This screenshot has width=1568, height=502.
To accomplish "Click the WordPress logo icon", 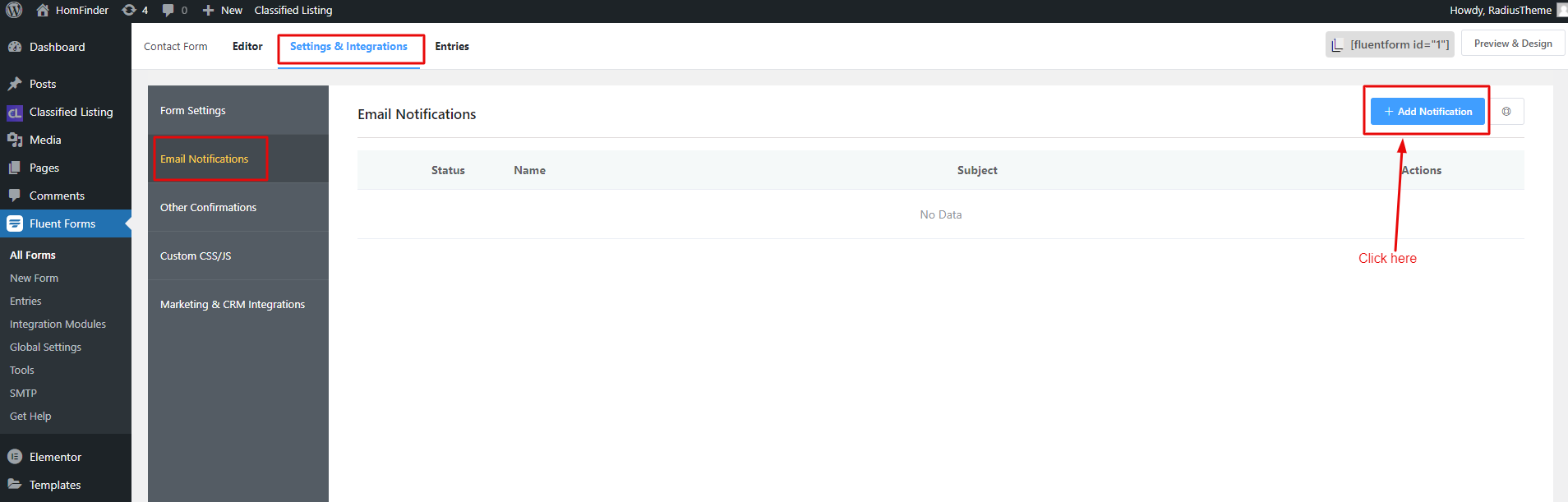I will click(14, 10).
